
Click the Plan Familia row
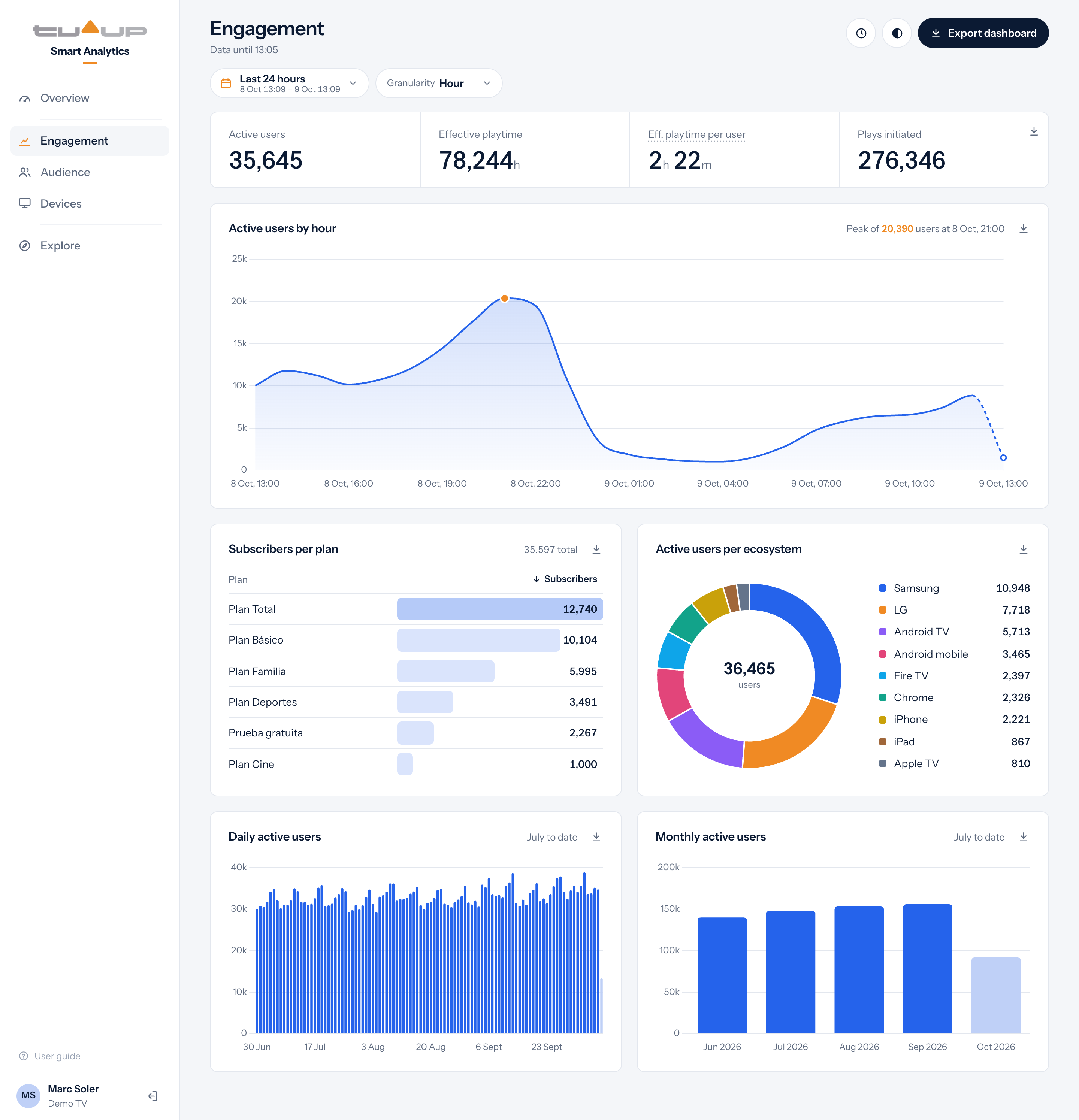(x=415, y=671)
